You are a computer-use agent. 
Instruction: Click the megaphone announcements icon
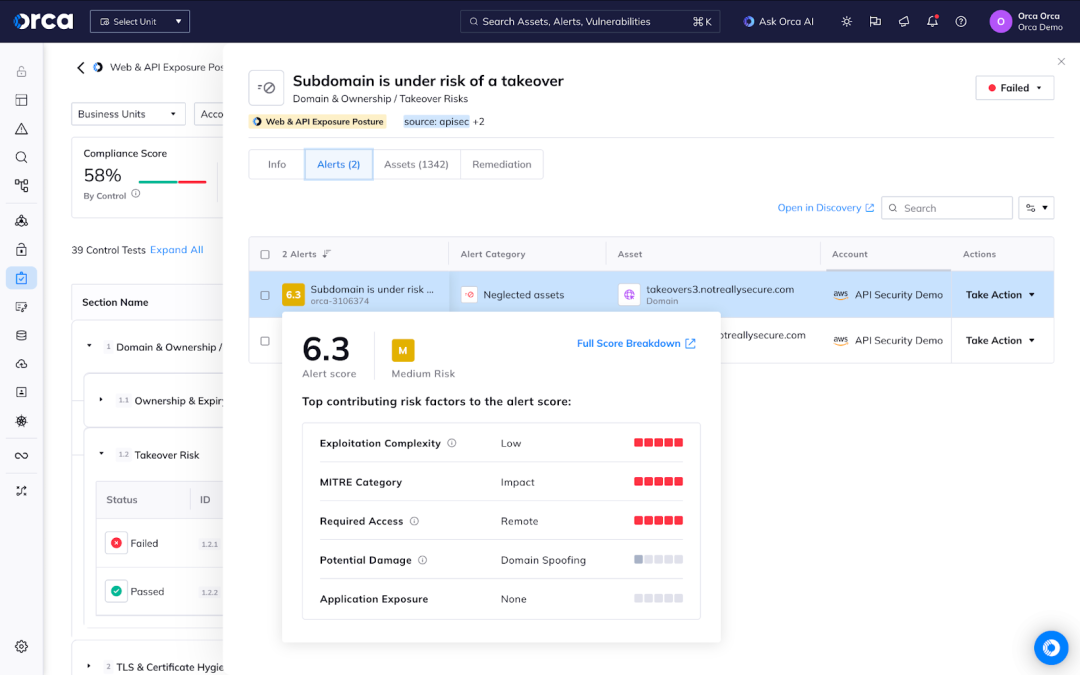(x=904, y=21)
